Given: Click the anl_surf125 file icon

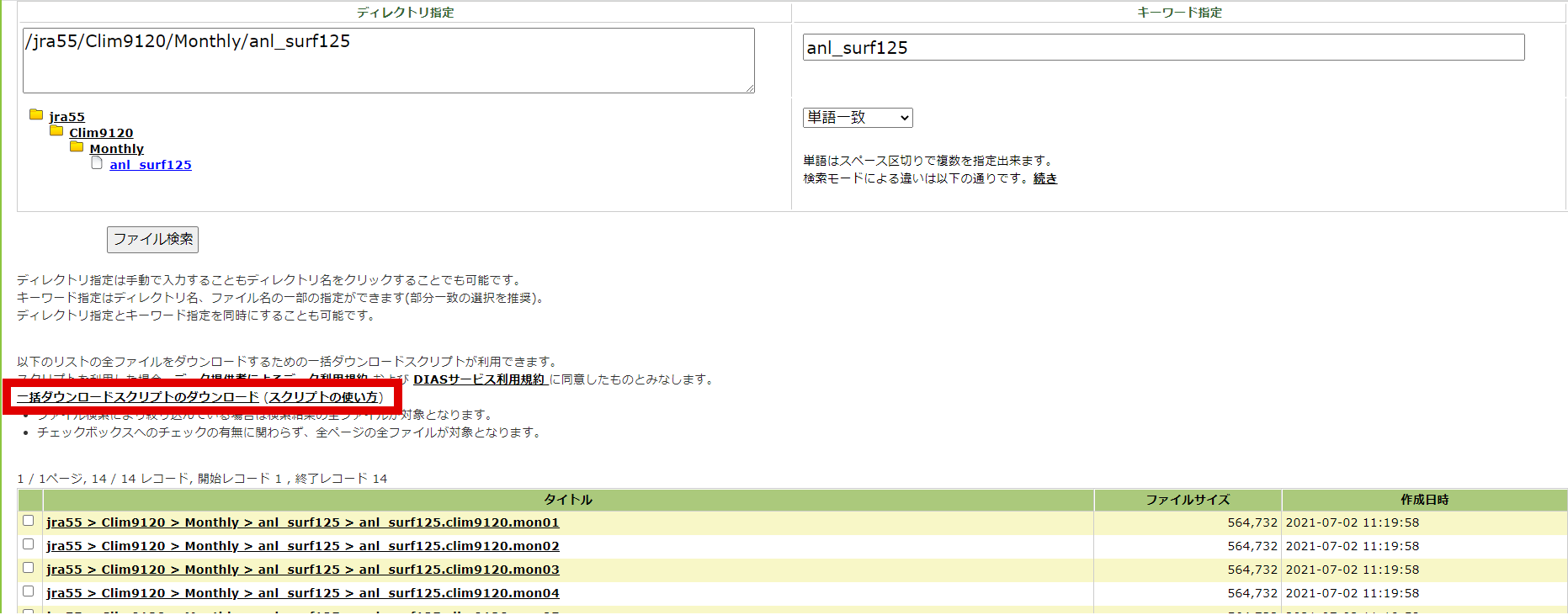Looking at the screenshot, I should [97, 162].
